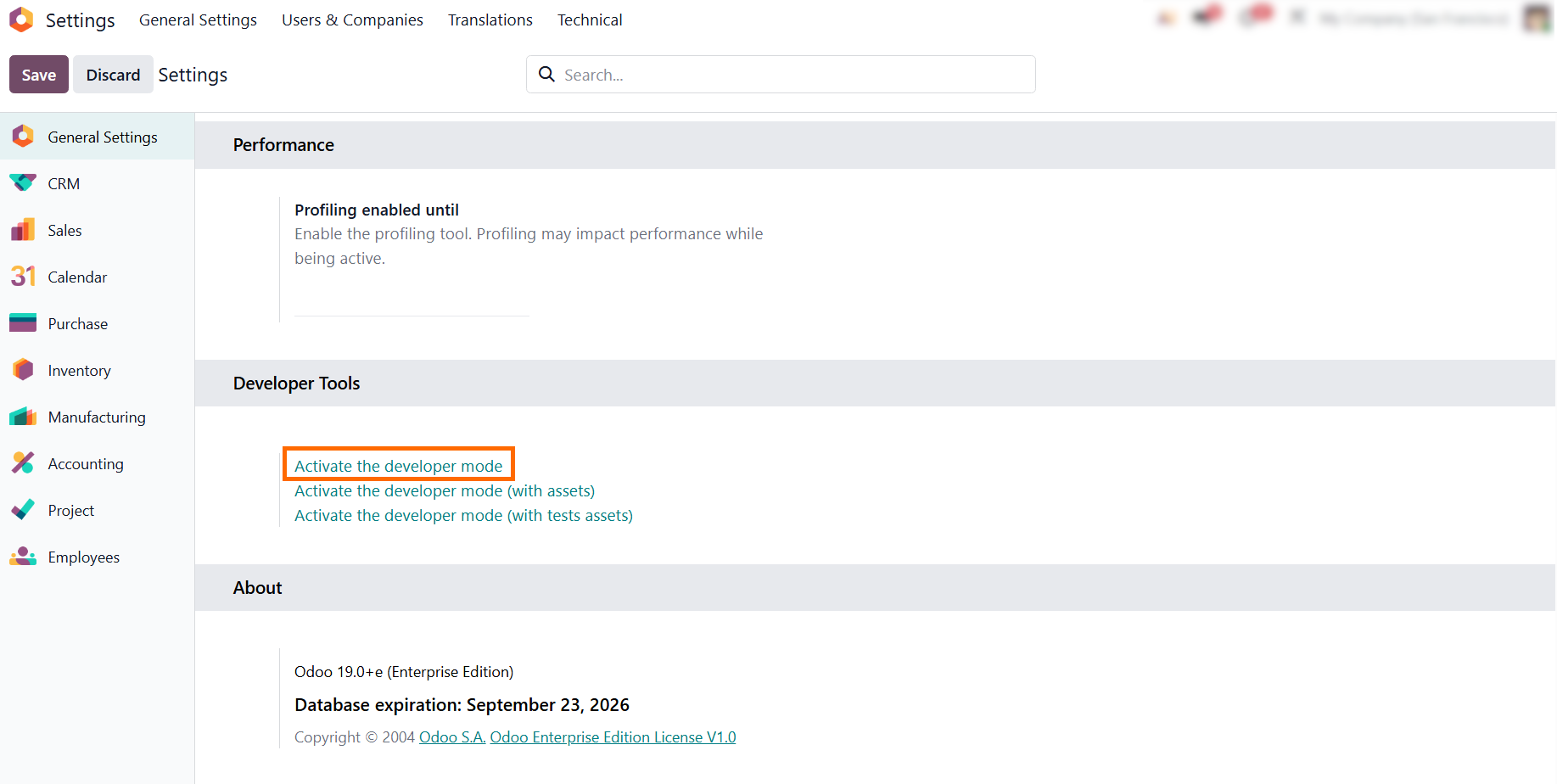
Task: Open the company switcher in top bar
Action: pos(1414,18)
